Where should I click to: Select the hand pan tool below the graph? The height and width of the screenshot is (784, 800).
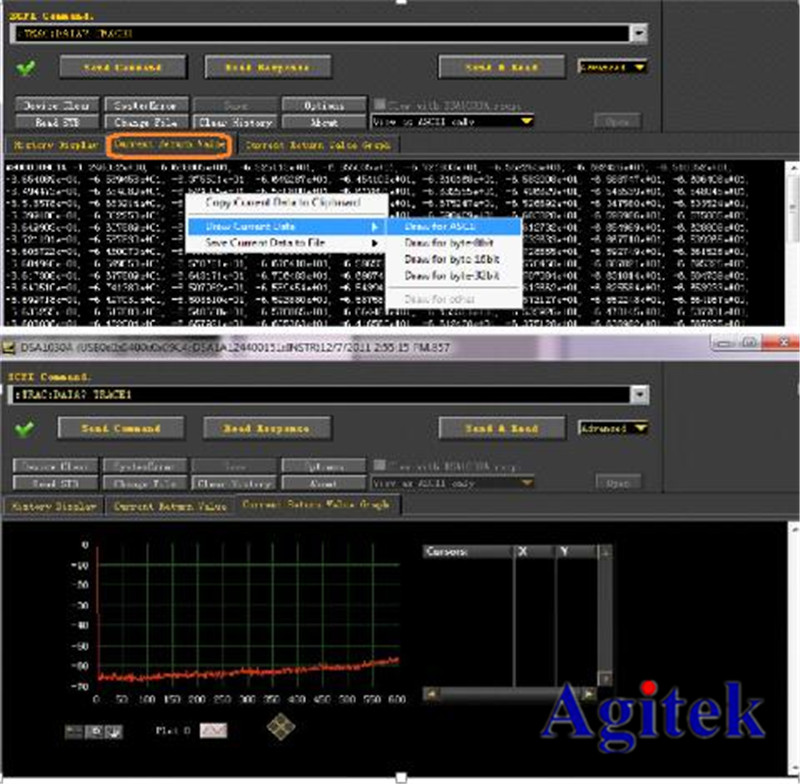113,732
